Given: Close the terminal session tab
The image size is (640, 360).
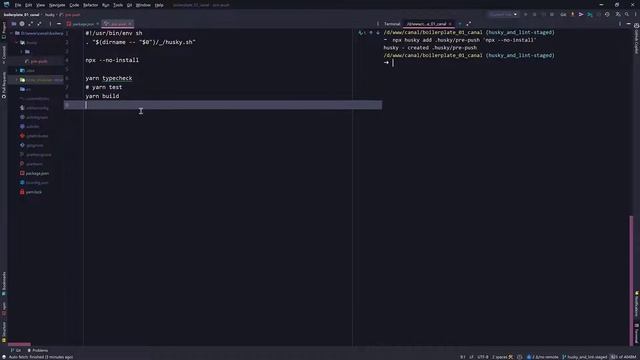Looking at the screenshot, I should point(450,24).
